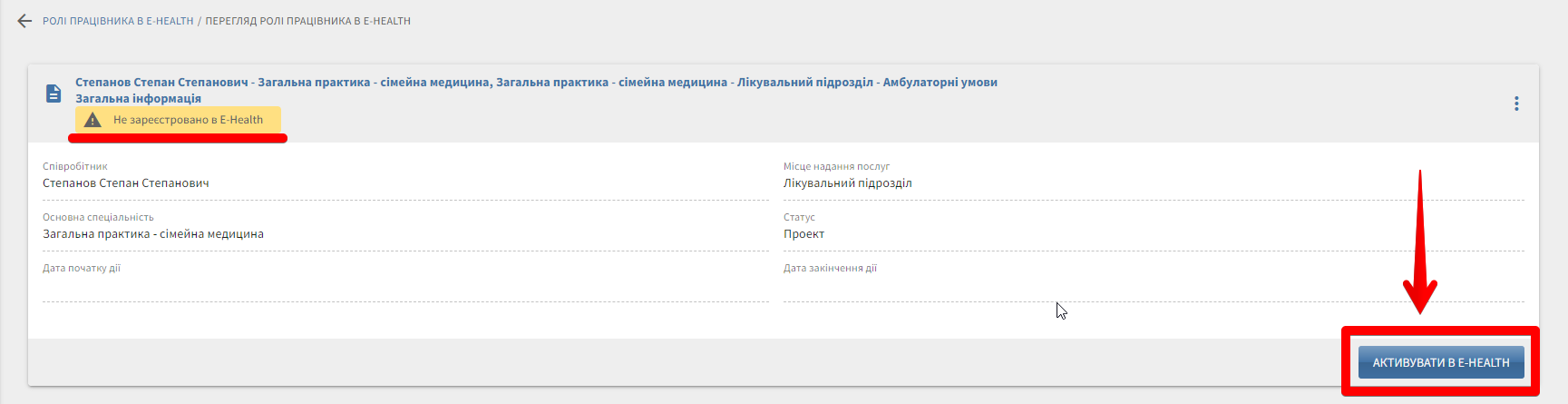Go back using the left arrow icon
Image resolution: width=1568 pixels, height=404 pixels.
click(x=24, y=21)
